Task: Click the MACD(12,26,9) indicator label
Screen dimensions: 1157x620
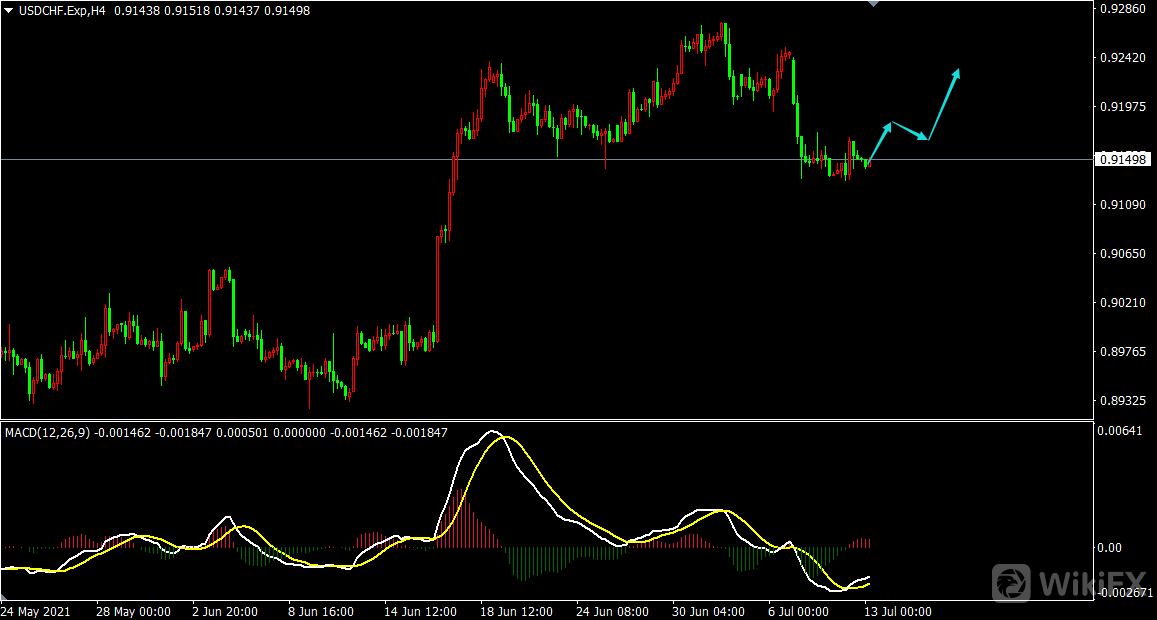Action: (48, 433)
